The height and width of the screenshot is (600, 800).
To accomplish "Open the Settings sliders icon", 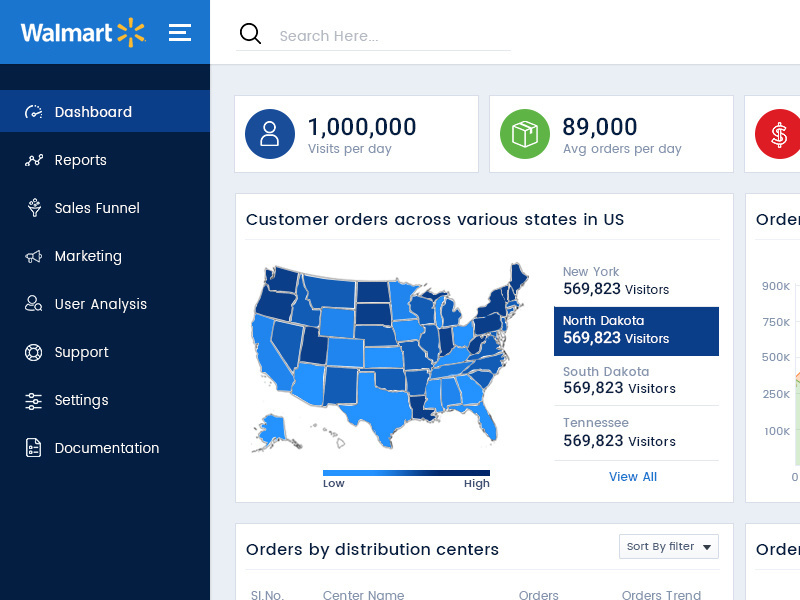I will click(34, 400).
